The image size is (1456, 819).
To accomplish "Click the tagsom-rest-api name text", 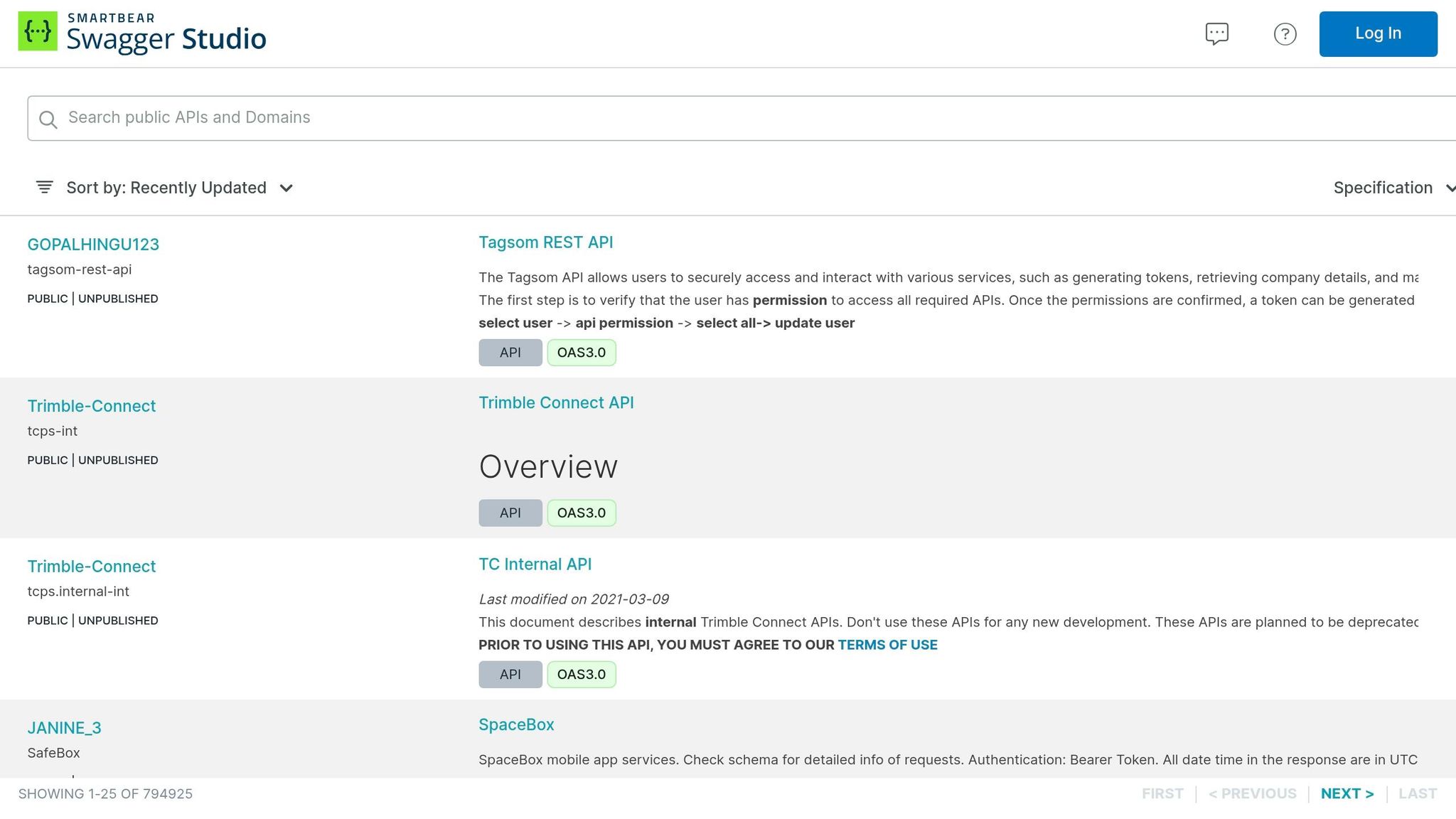I will tap(80, 269).
